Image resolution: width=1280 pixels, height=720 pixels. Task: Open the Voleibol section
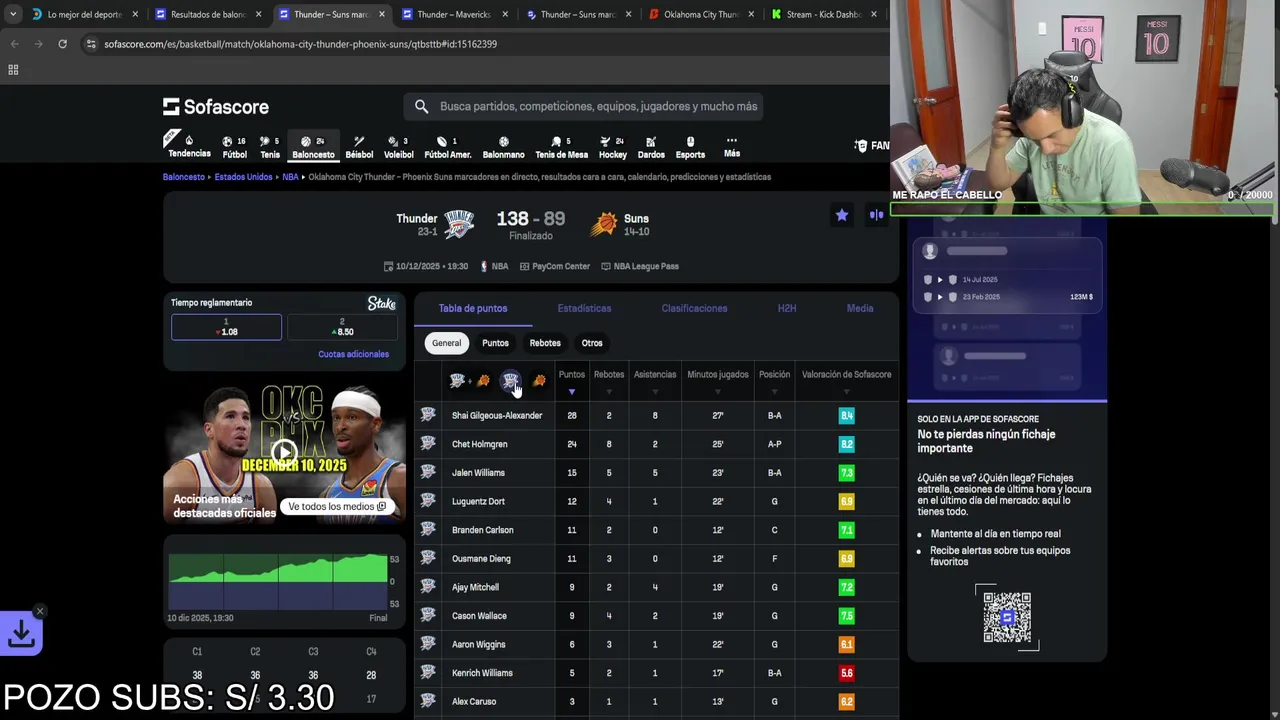(x=398, y=147)
